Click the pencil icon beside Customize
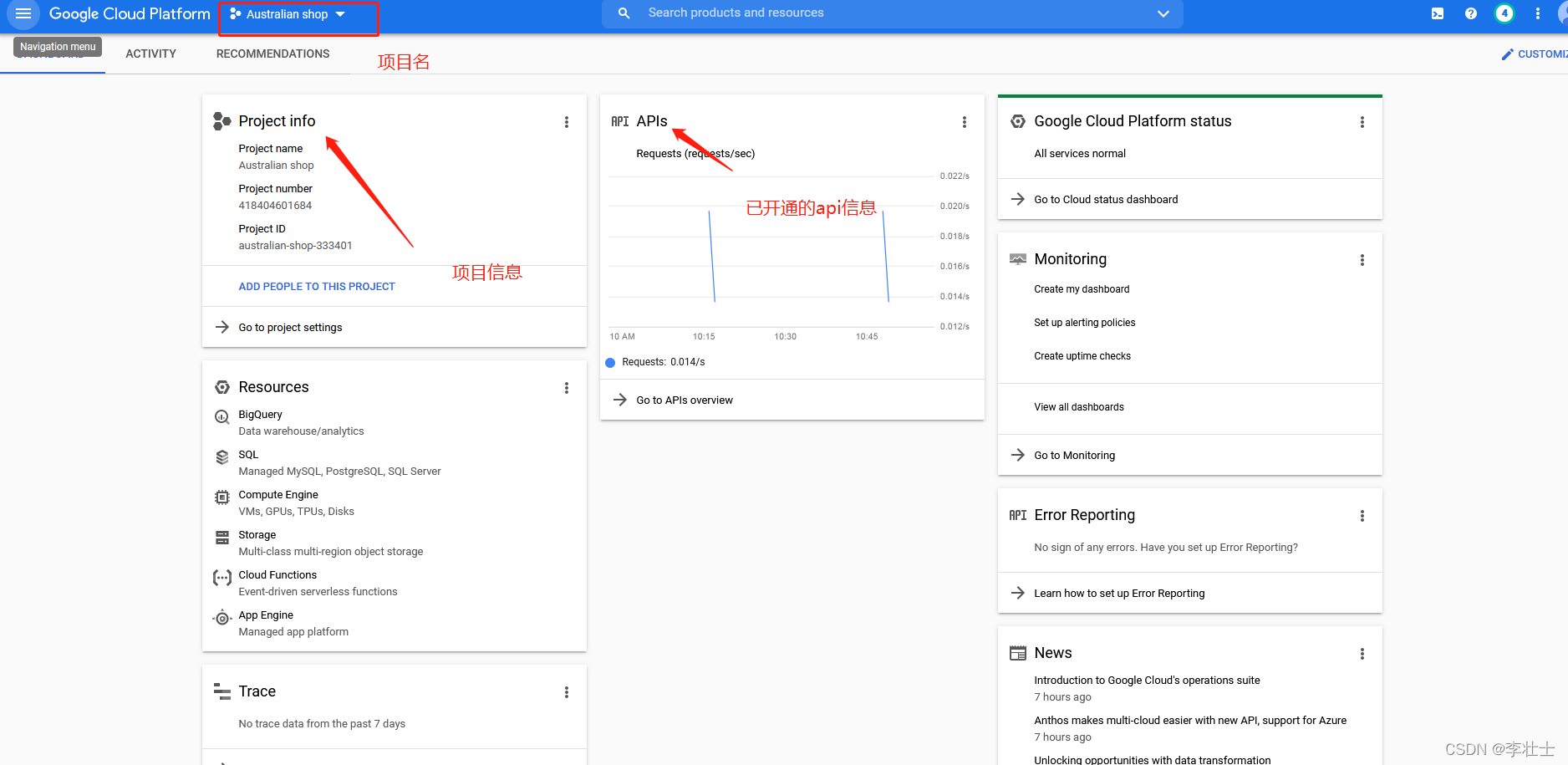The width and height of the screenshot is (1568, 765). [1507, 54]
